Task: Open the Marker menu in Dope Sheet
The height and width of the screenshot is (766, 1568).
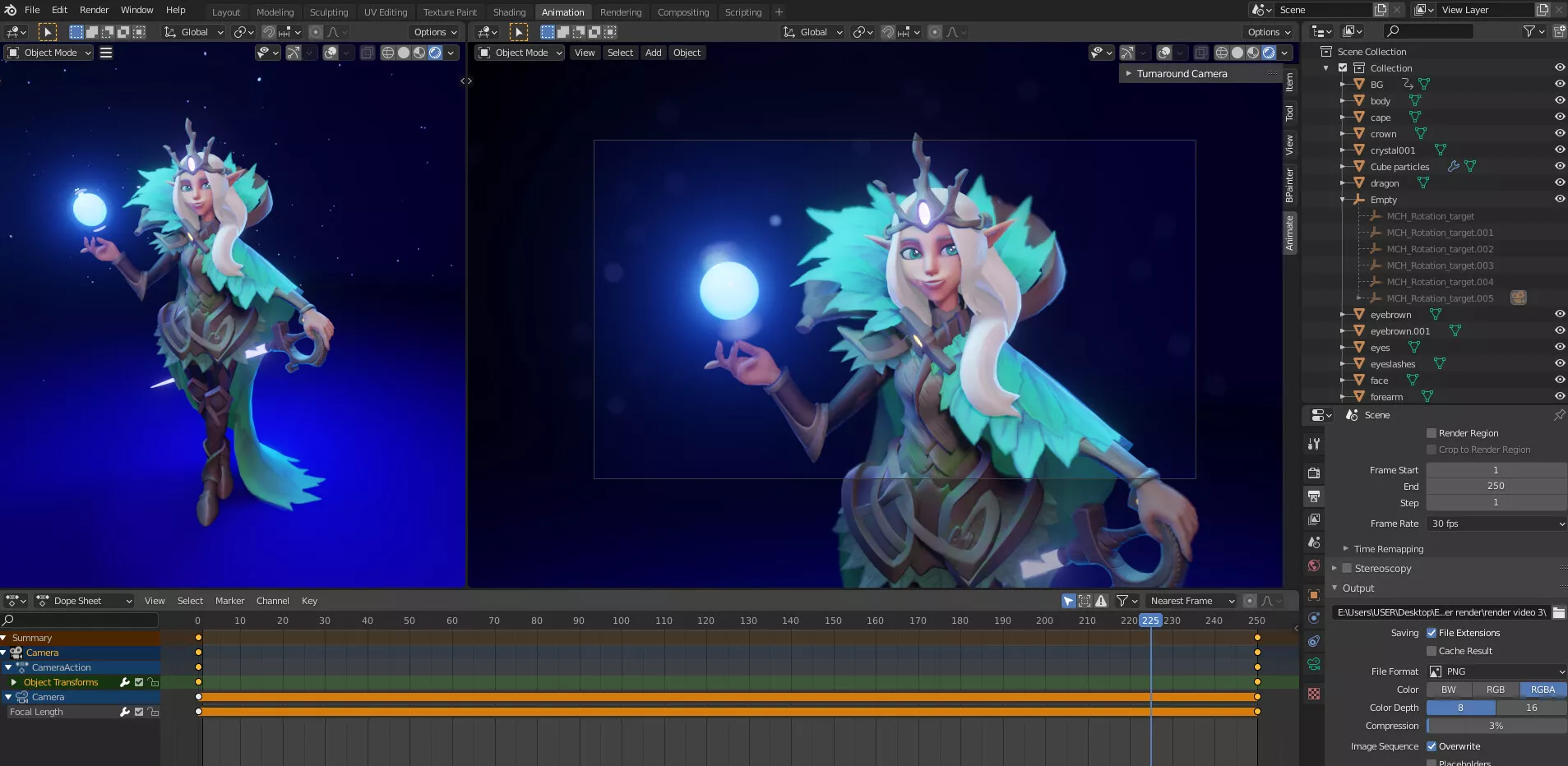Action: coord(229,601)
